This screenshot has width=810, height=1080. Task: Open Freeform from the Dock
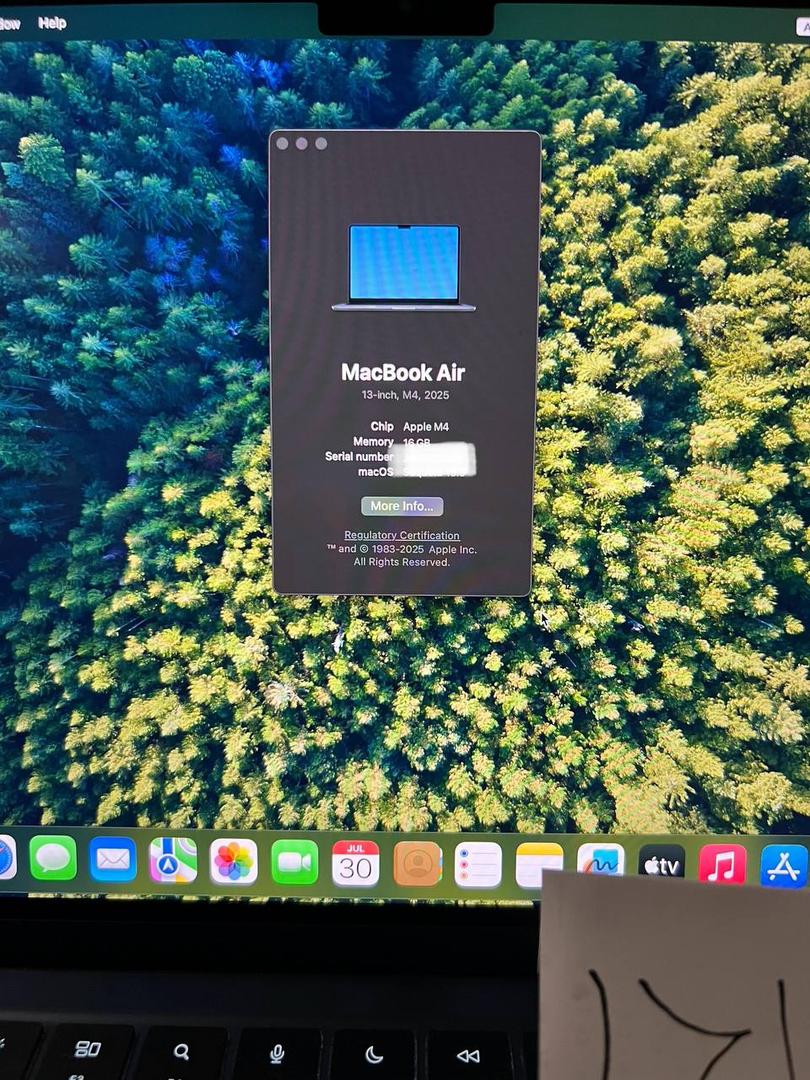pos(601,859)
